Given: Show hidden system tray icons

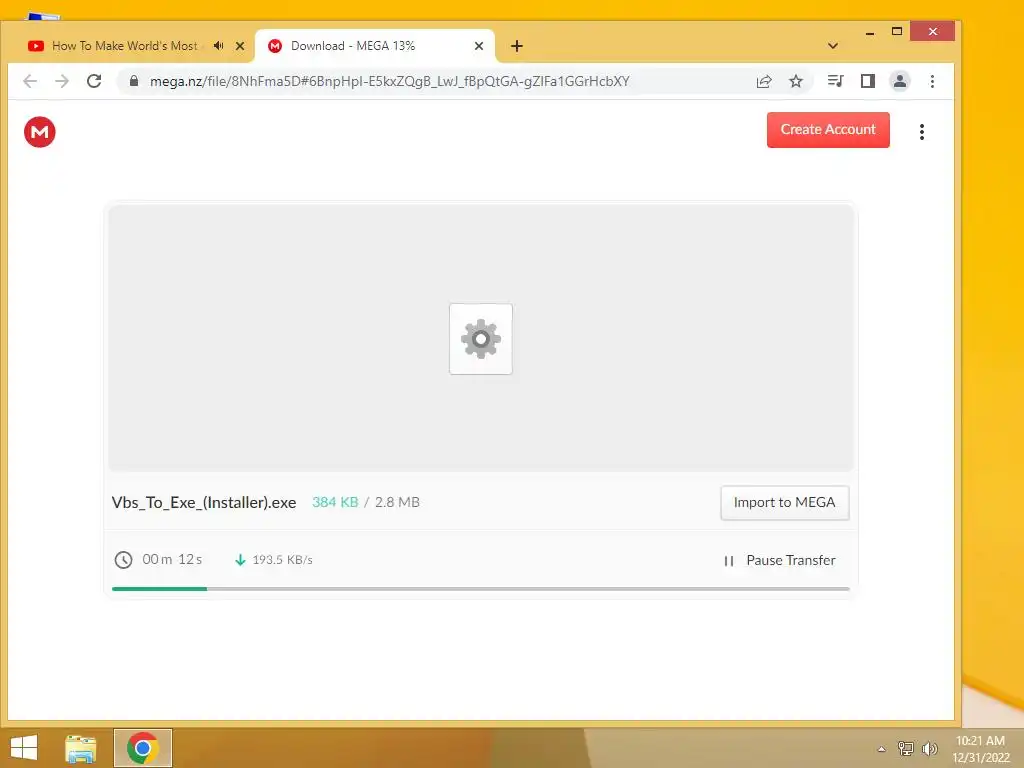Looking at the screenshot, I should coord(882,749).
